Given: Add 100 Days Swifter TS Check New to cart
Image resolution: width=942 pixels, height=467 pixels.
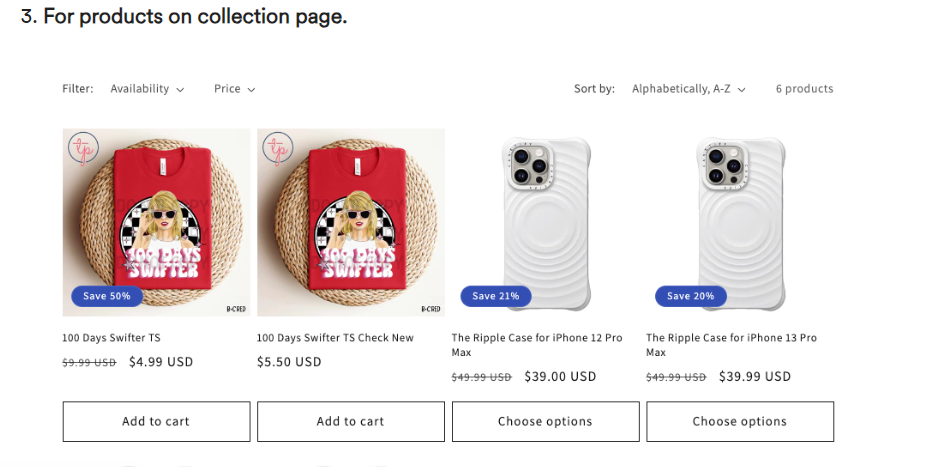Looking at the screenshot, I should (350, 421).
